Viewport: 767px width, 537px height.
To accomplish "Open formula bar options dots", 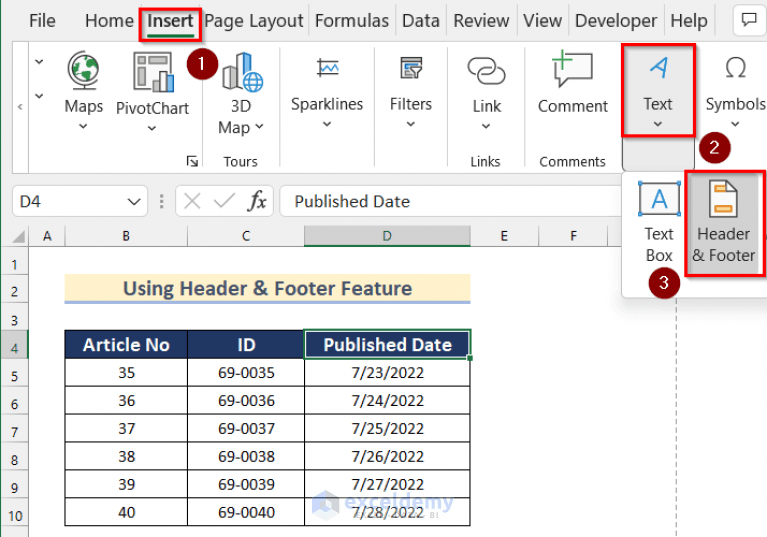I will point(161,201).
